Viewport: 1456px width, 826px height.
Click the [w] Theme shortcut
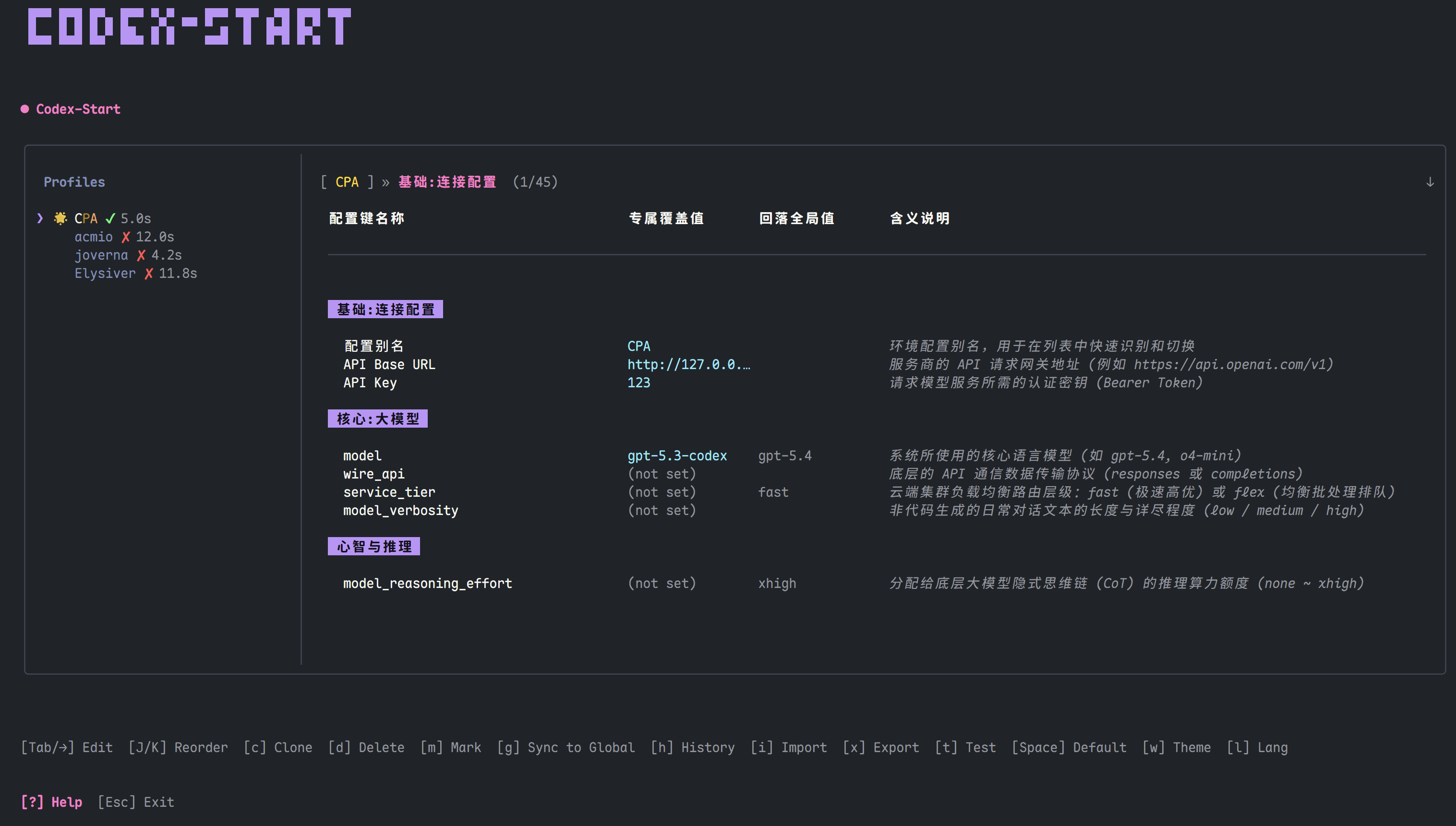click(1176, 748)
